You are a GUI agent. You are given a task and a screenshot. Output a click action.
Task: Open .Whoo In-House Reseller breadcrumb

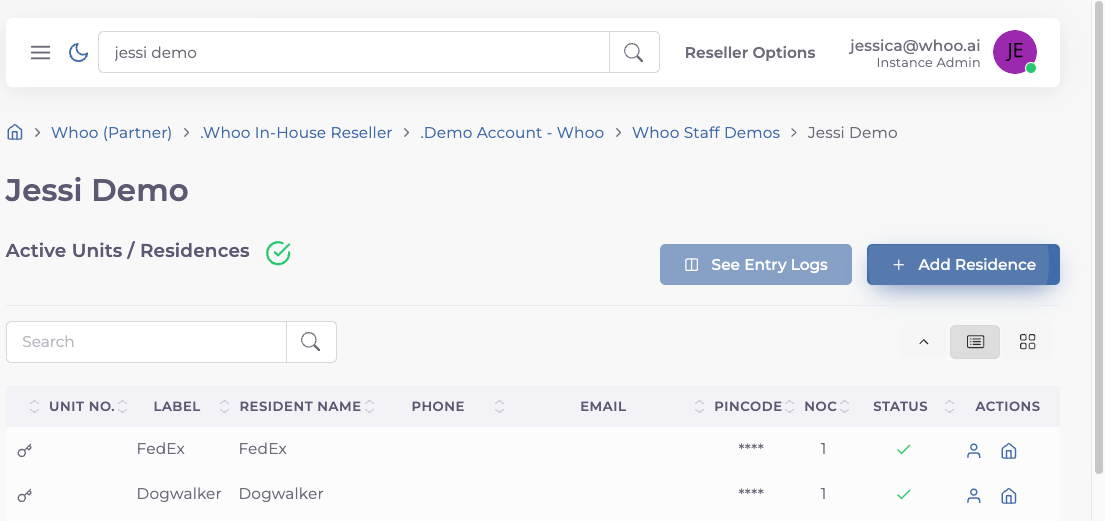pos(296,133)
